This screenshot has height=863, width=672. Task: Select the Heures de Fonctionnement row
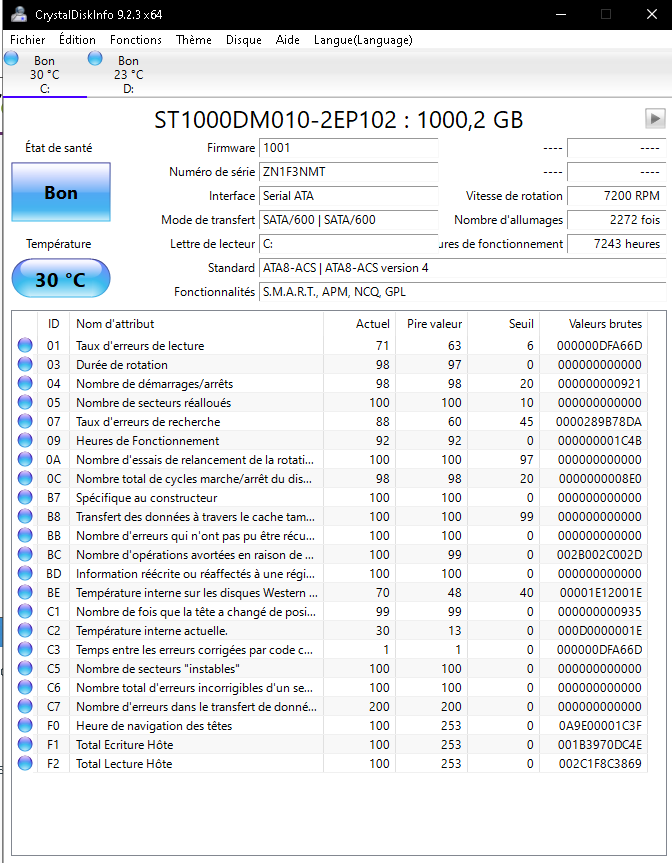click(330, 440)
